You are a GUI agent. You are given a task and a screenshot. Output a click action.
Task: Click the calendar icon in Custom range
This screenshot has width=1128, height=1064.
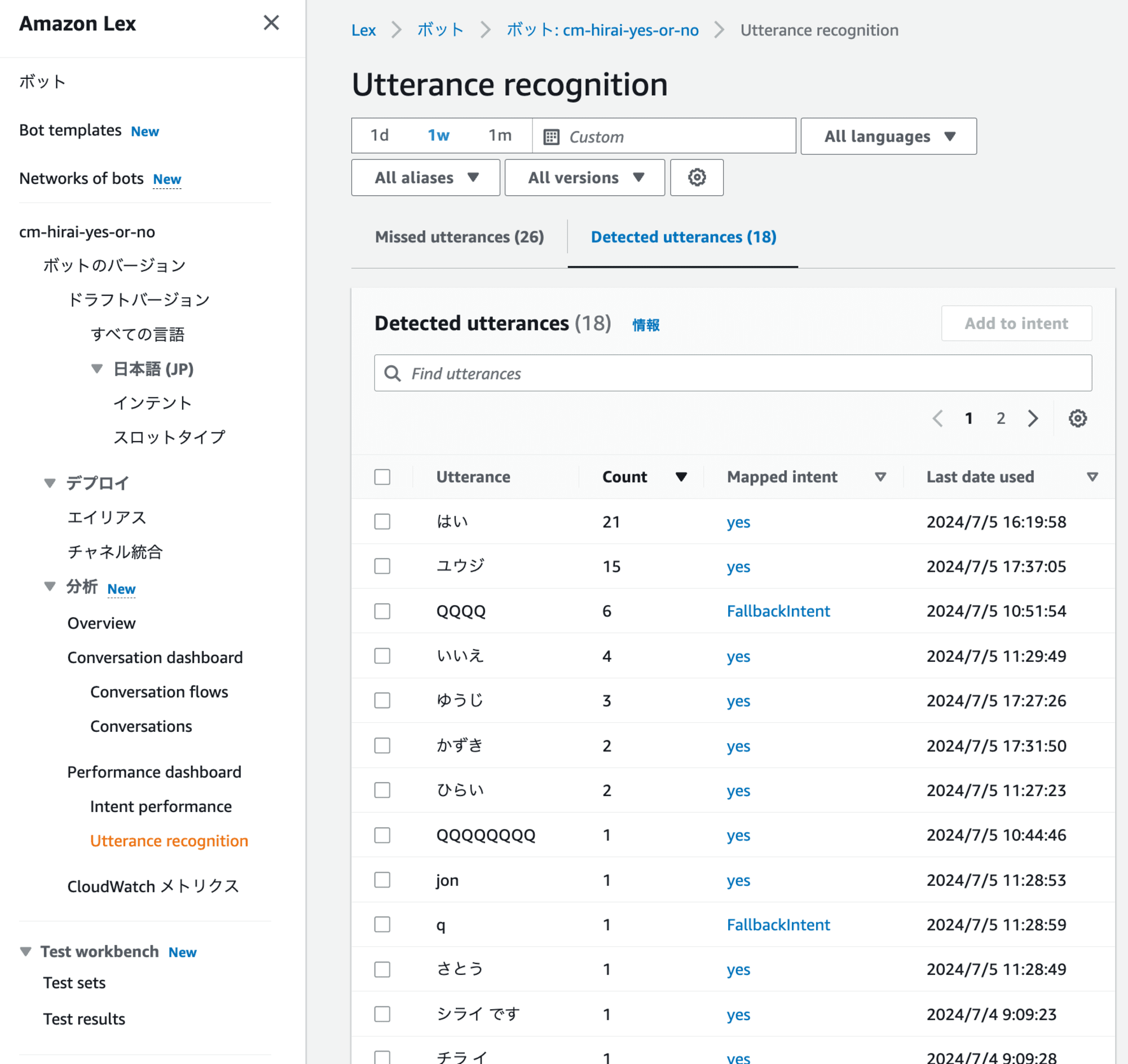coord(551,136)
